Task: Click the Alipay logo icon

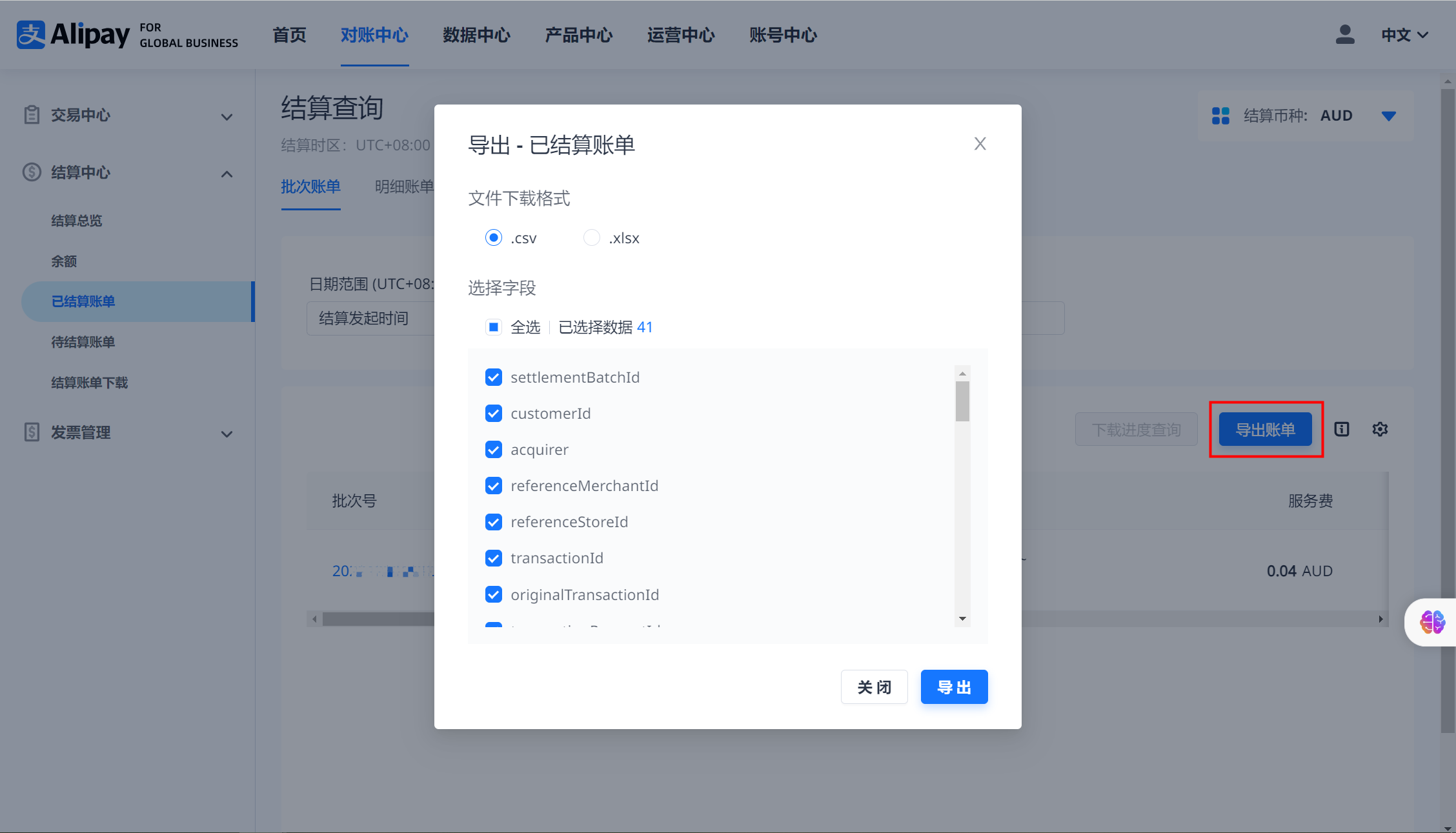Action: (x=31, y=35)
